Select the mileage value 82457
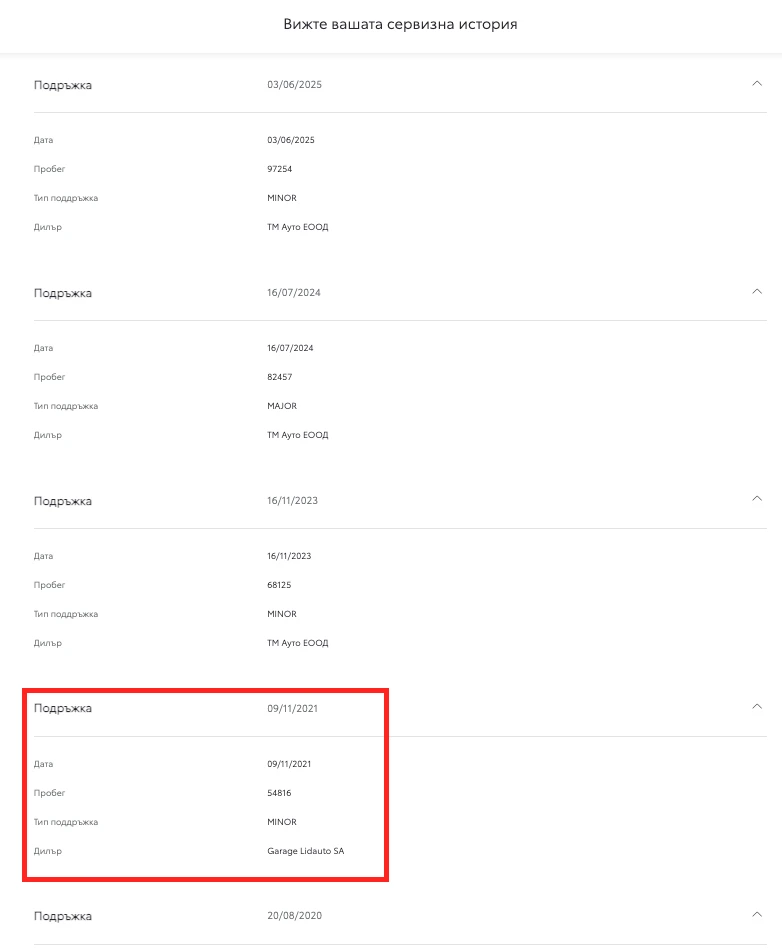 pyautogui.click(x=279, y=377)
